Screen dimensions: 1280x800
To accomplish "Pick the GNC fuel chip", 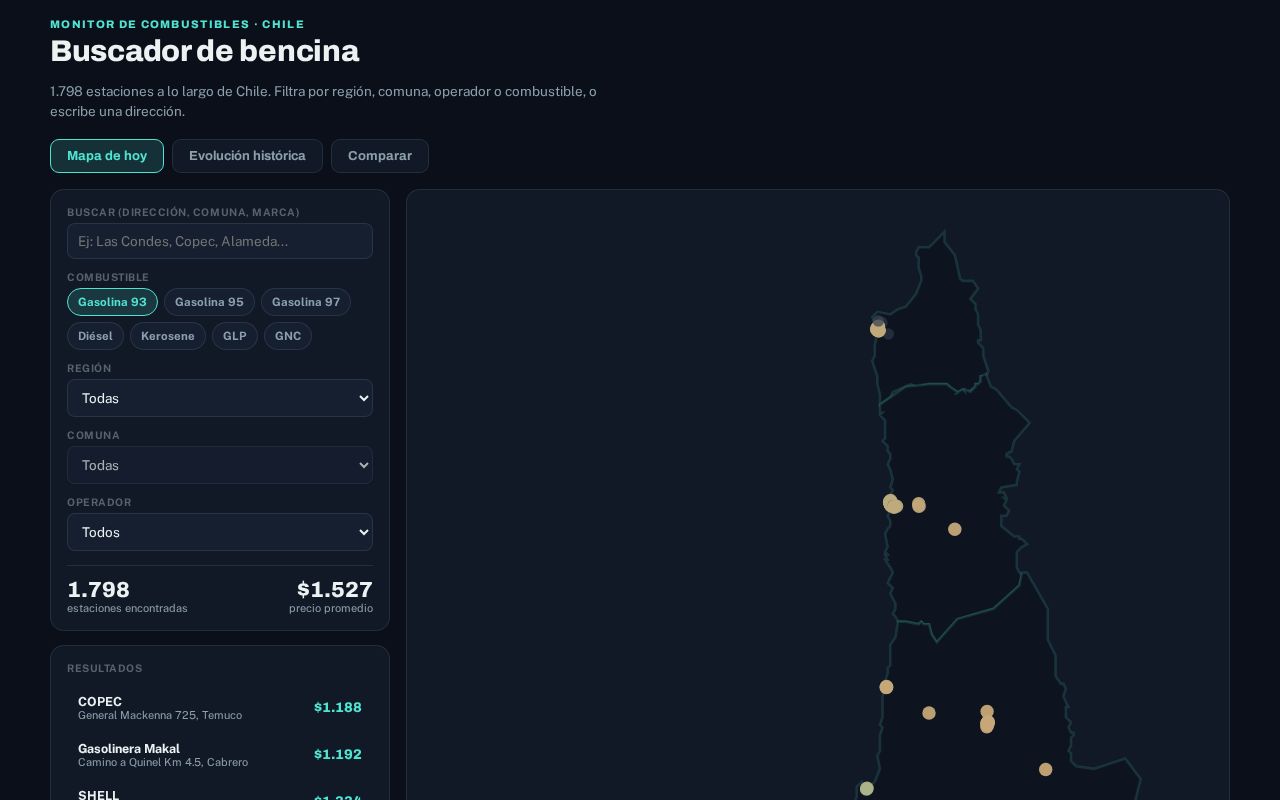I will (288, 336).
